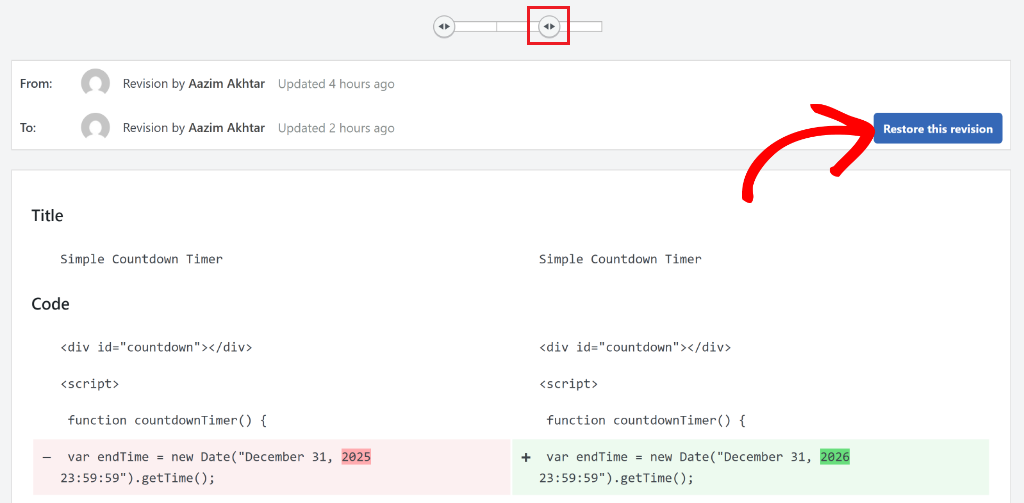Viewport: 1024px width, 503px height.
Task: Click 'Updated 4 hours ago' text
Action: pos(336,84)
